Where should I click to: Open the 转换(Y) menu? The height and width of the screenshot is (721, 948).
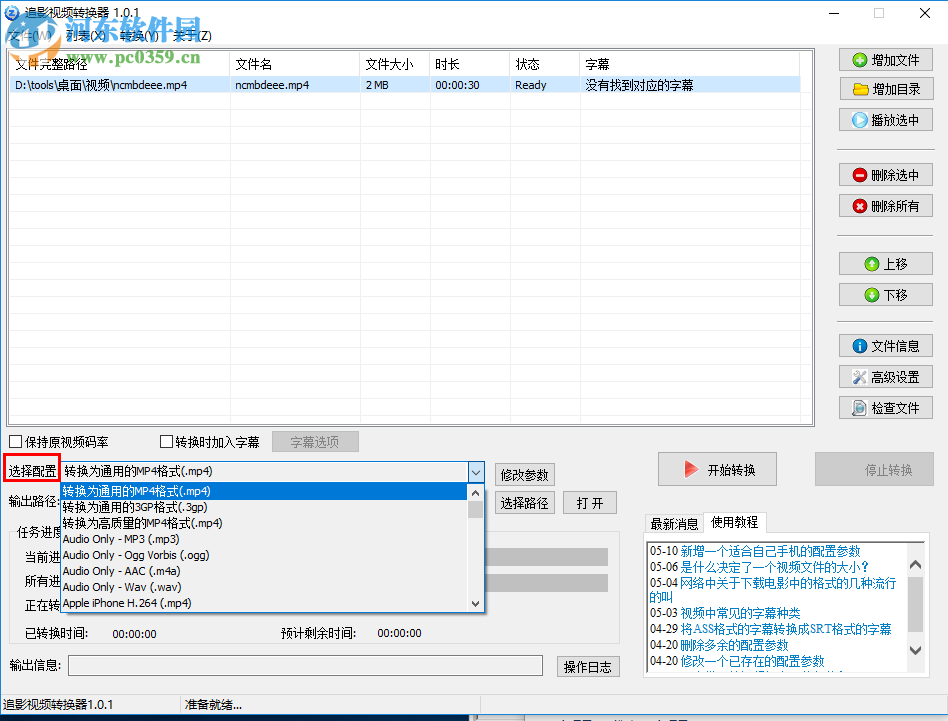coord(140,36)
